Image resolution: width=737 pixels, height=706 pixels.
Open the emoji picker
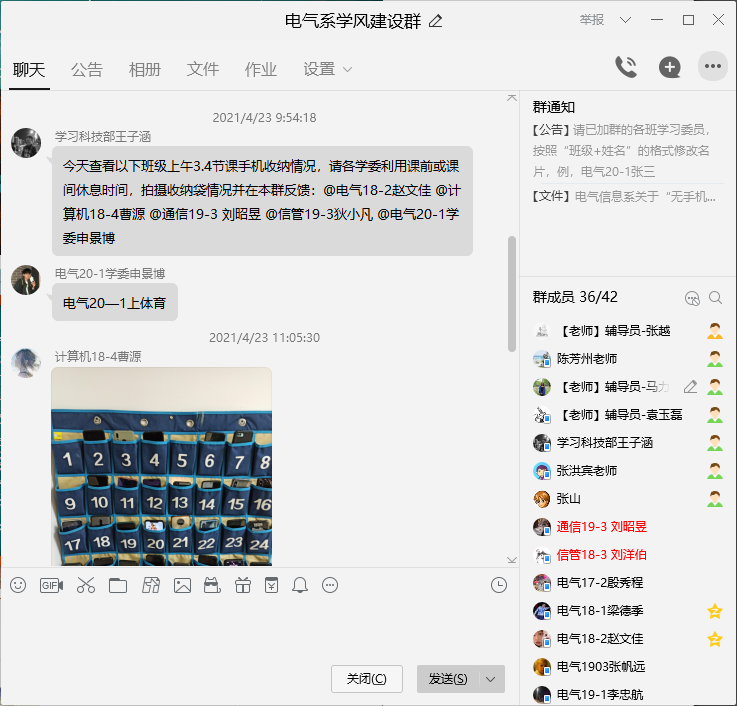click(18, 585)
